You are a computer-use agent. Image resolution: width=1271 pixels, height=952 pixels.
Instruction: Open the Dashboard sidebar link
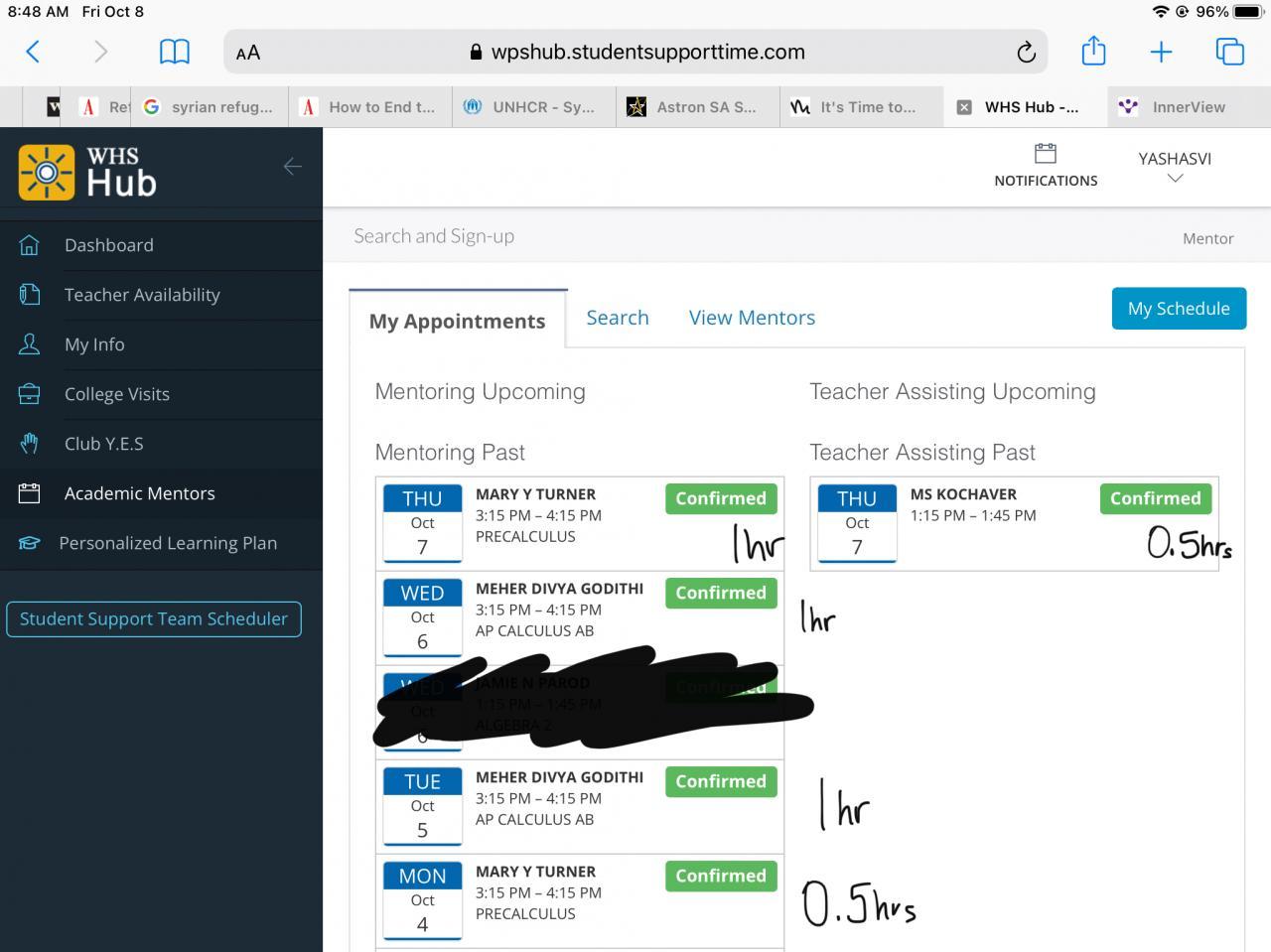pos(109,245)
